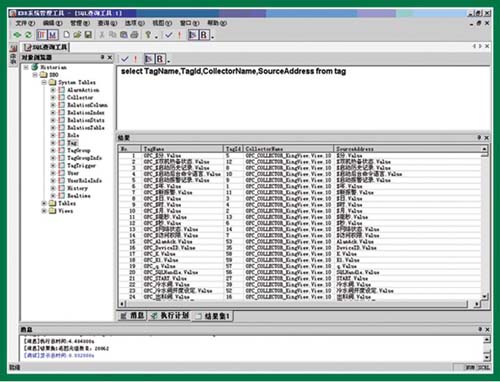
Task: Collapse the System Tables folder
Action: [x=44, y=82]
